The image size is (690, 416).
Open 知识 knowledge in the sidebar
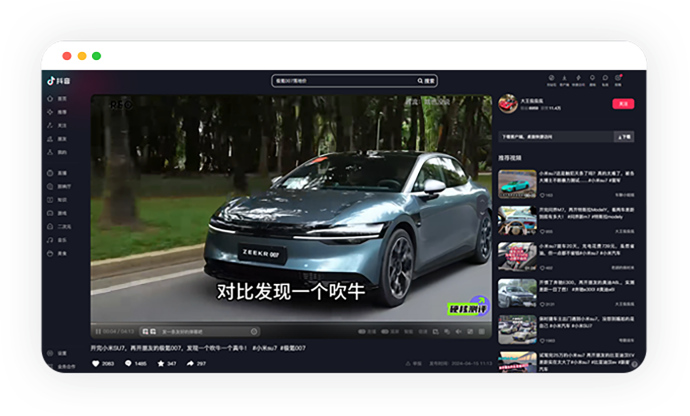tap(57, 200)
